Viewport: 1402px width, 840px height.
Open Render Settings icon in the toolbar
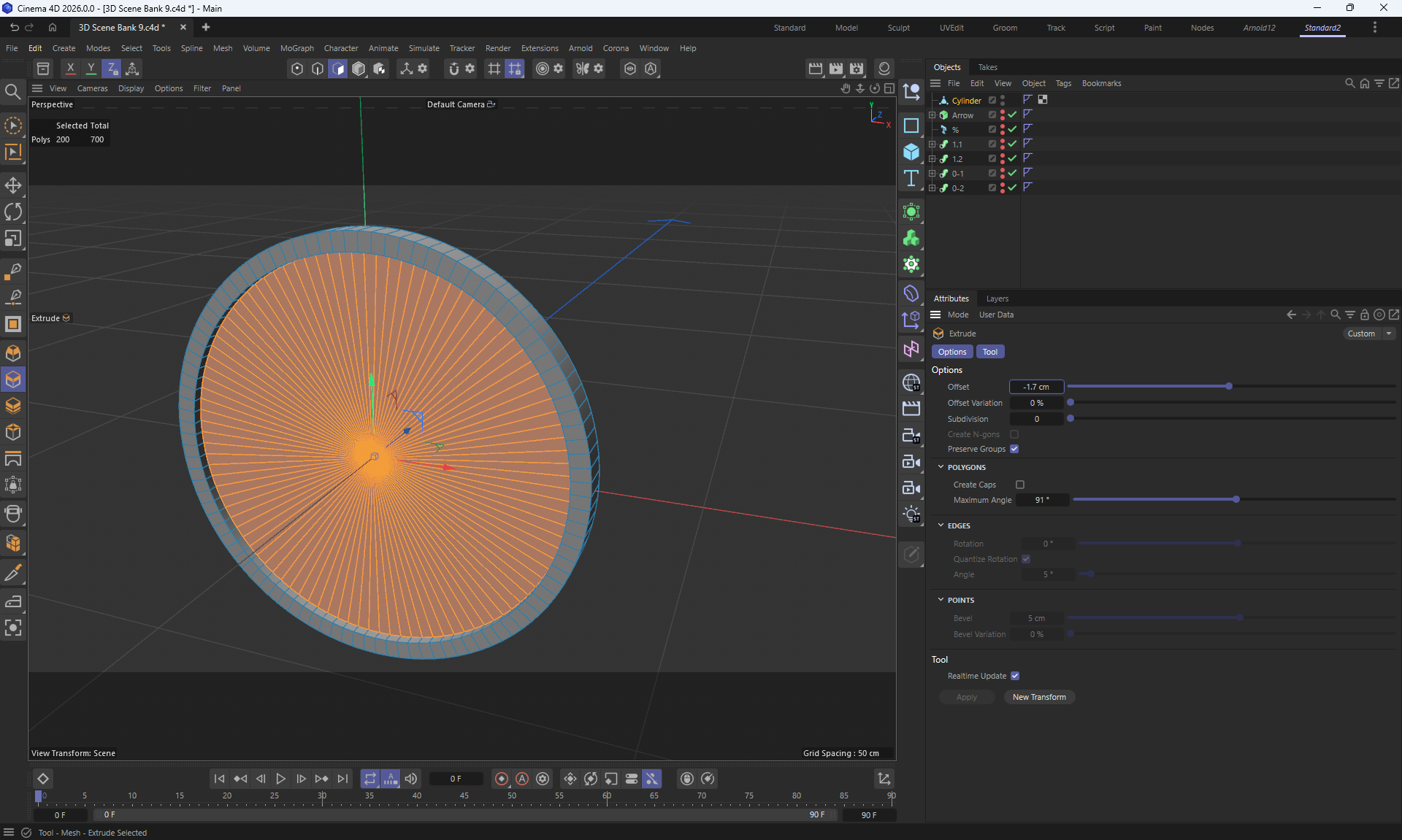click(x=857, y=69)
